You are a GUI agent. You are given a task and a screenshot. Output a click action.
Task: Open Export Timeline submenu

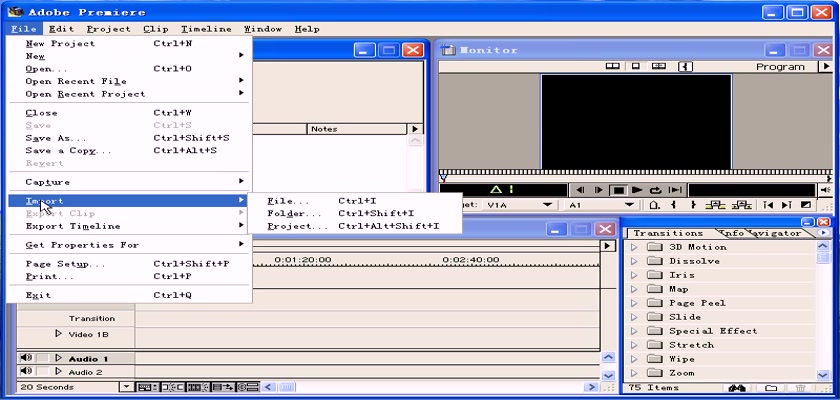tap(130, 226)
